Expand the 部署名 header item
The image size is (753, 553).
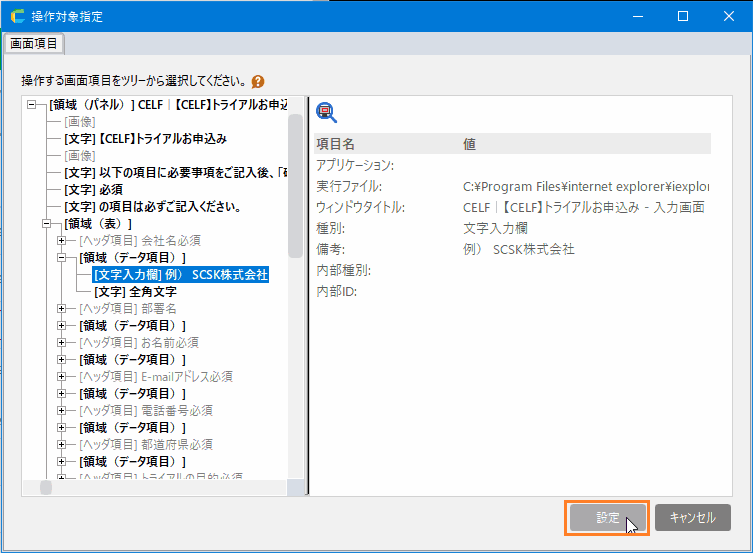(x=62, y=309)
